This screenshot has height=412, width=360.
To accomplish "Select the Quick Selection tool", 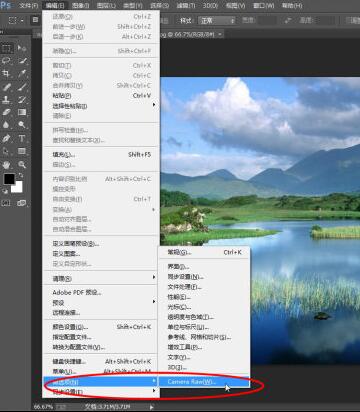I will (22, 61).
